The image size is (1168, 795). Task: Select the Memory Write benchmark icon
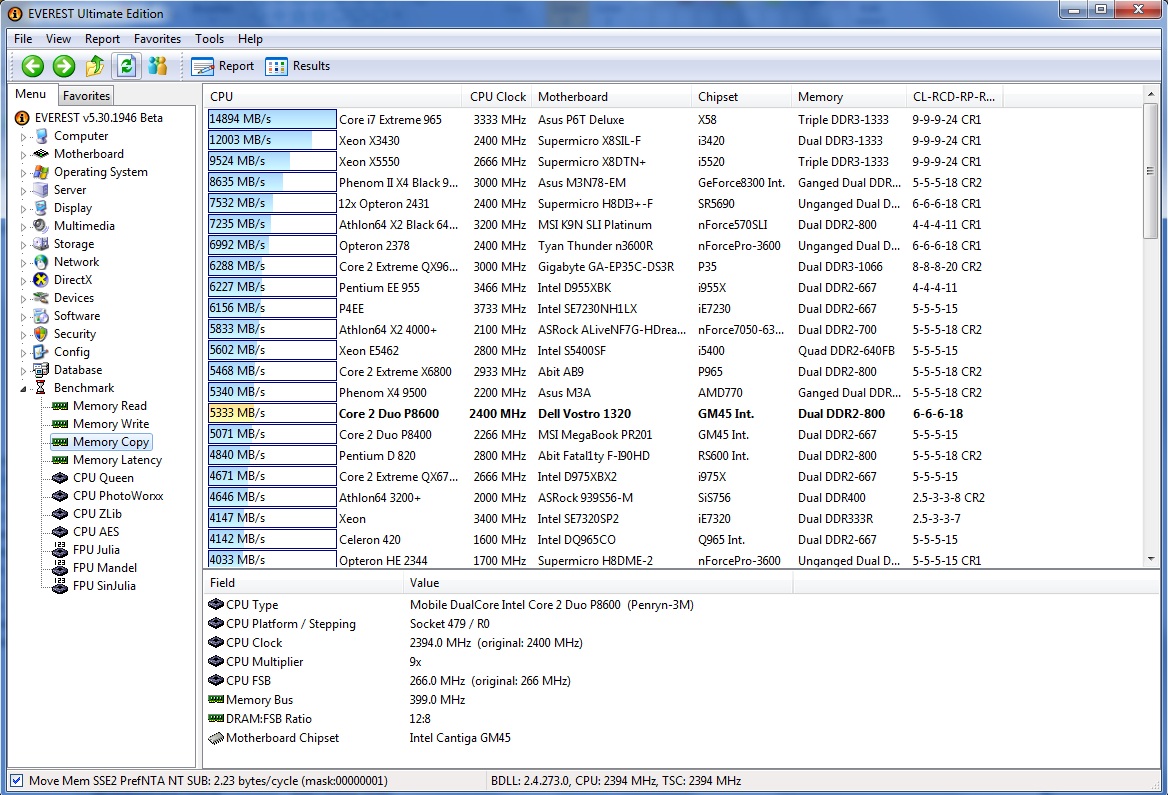point(60,424)
